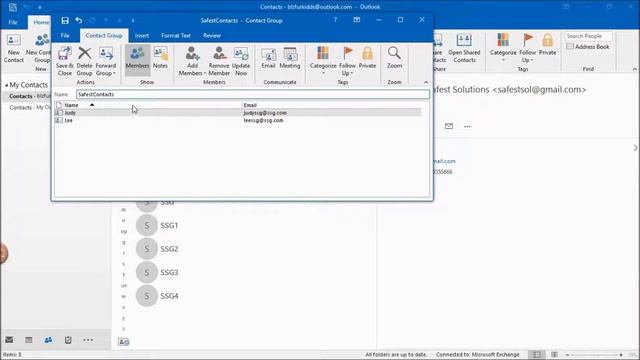Switch to Mail in navigation bar
Screen dimensions: 640x360
click(9, 340)
